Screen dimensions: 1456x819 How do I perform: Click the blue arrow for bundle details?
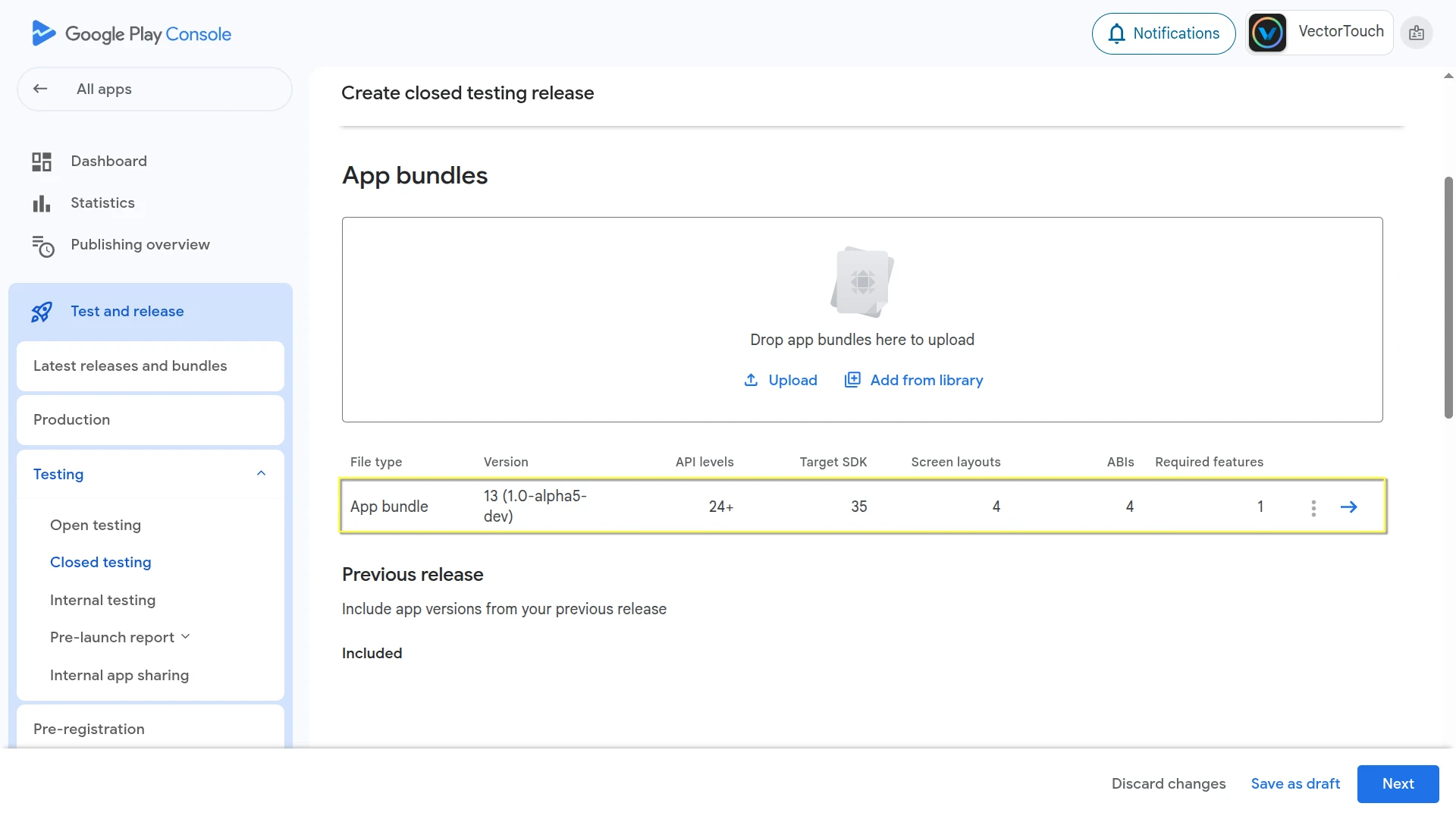point(1348,507)
